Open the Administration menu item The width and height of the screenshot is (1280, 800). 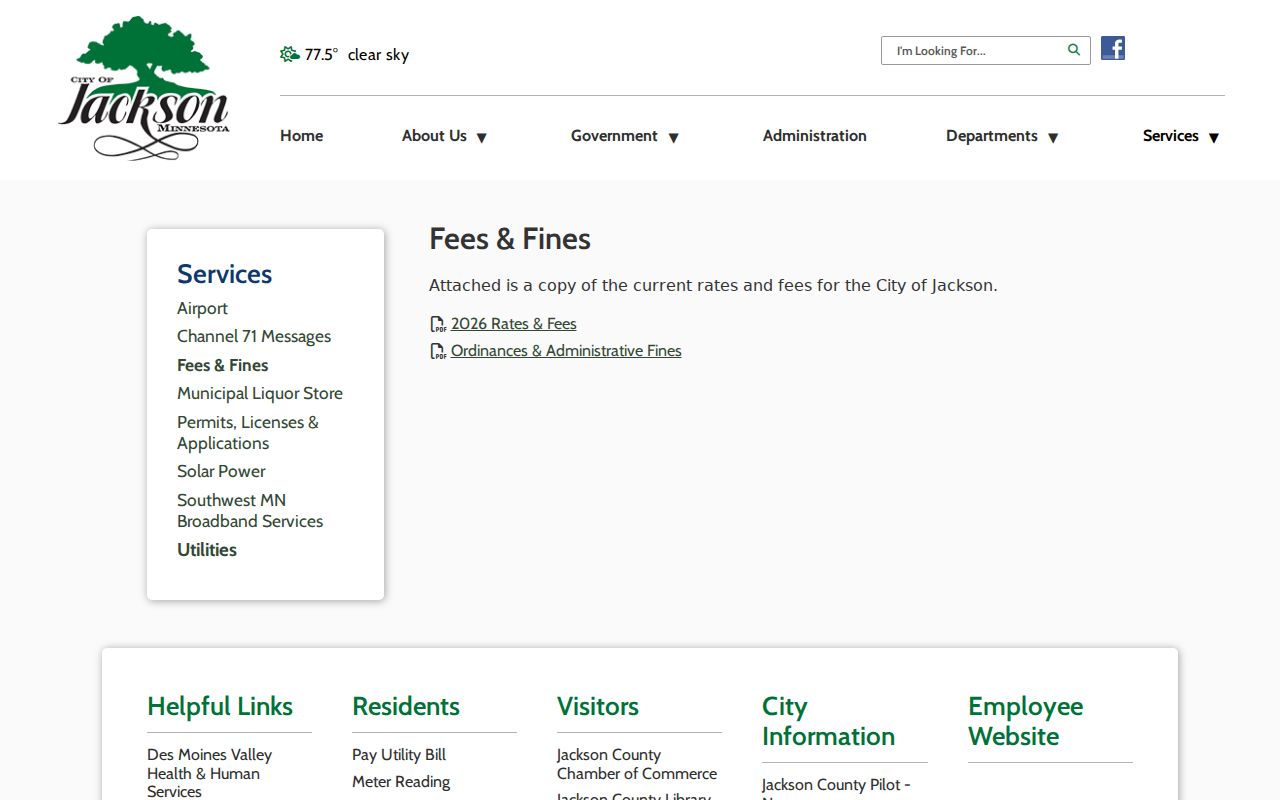pos(815,136)
